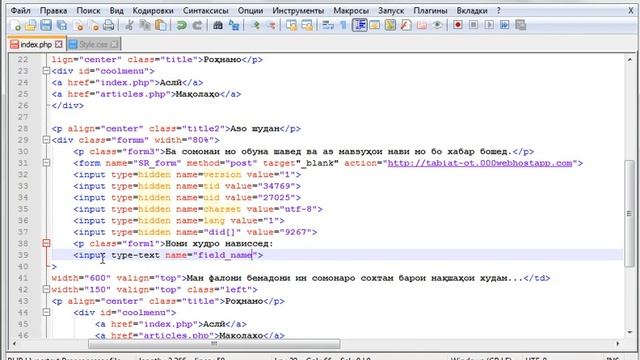The width and height of the screenshot is (640, 360).
Task: Click the Zoom In toolbar icon
Action: (x=256, y=26)
